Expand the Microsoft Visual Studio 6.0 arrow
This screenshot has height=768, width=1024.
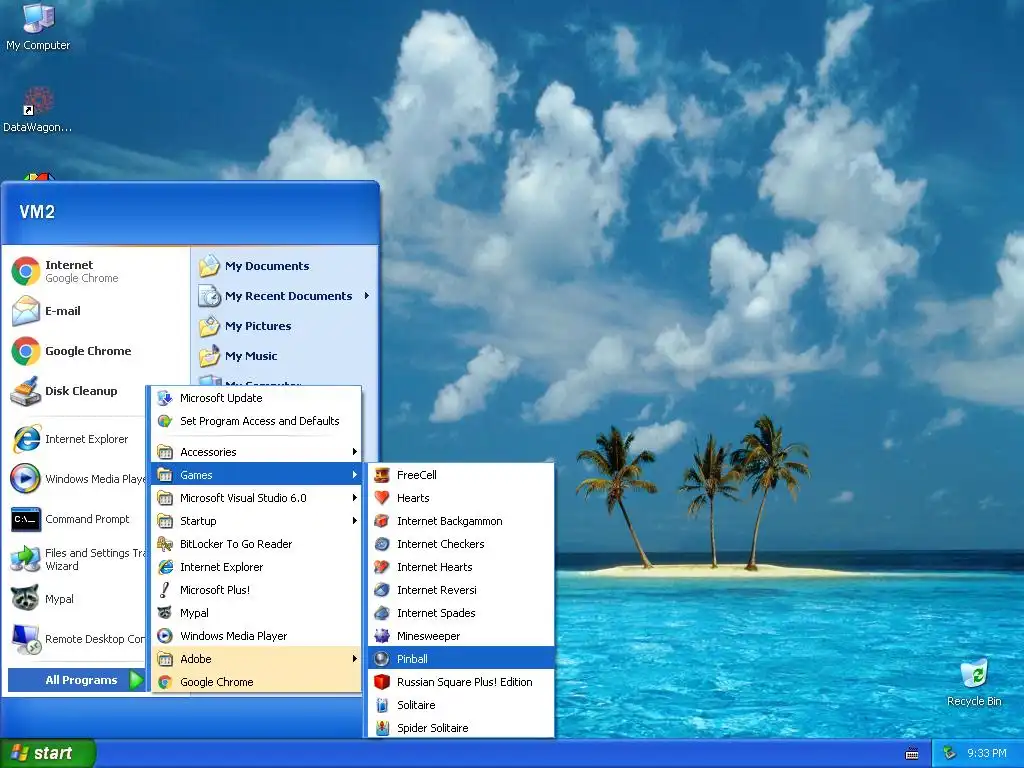point(355,498)
